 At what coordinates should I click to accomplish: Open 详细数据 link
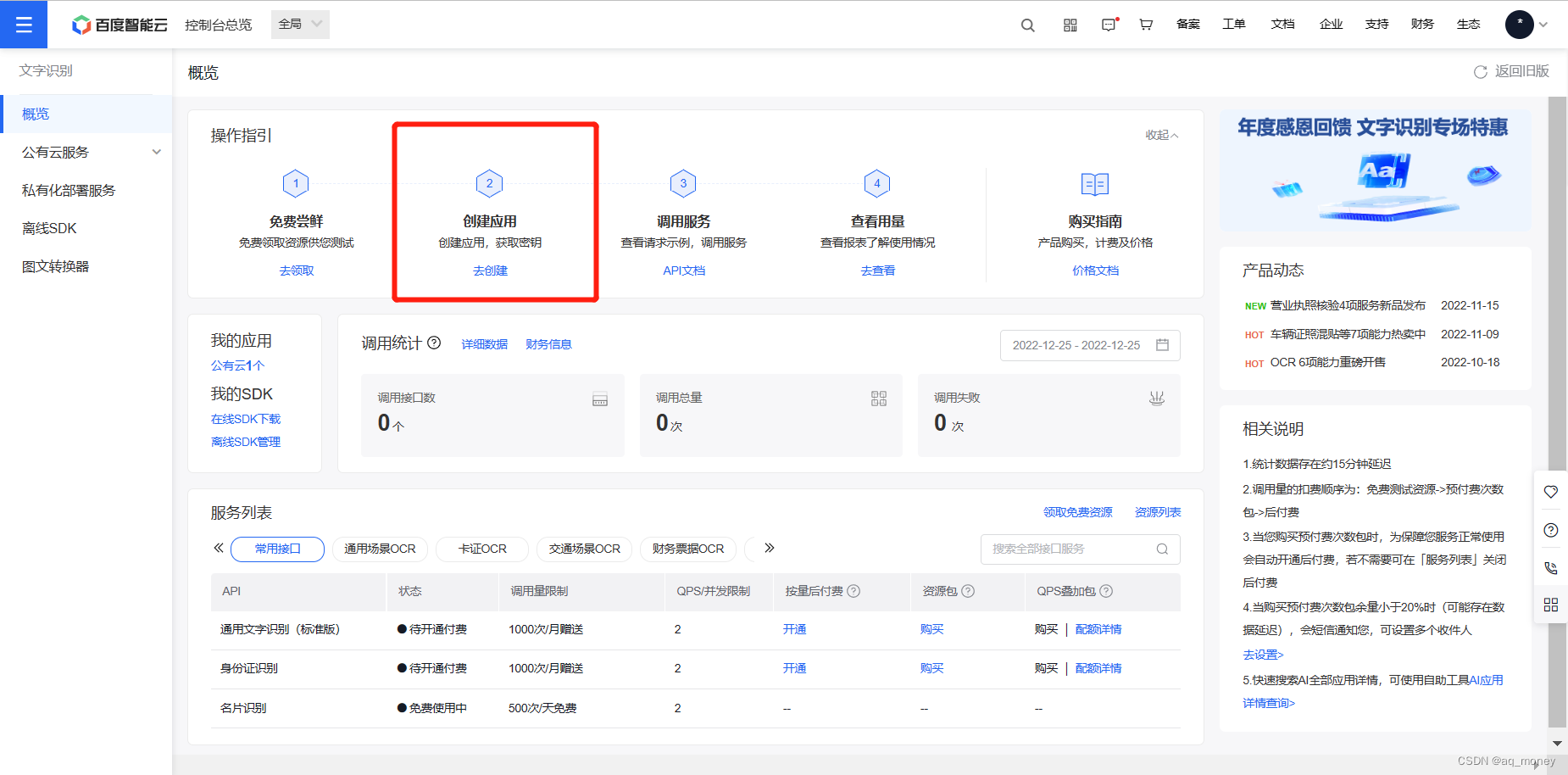[x=485, y=344]
